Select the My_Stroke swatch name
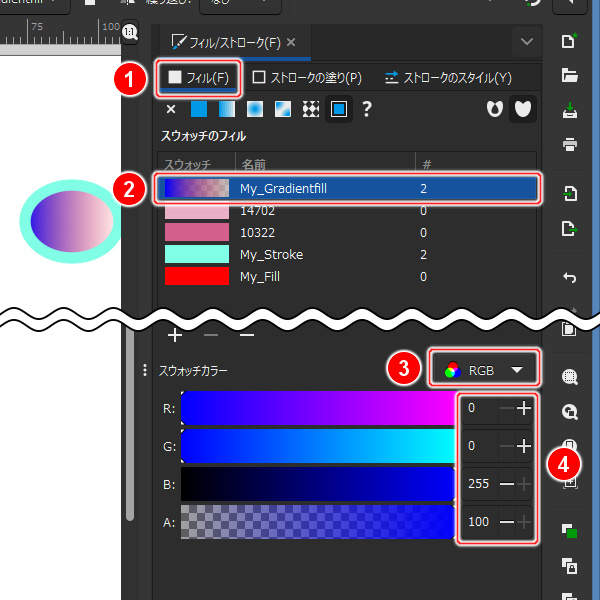Screen dimensions: 600x600 (272, 255)
